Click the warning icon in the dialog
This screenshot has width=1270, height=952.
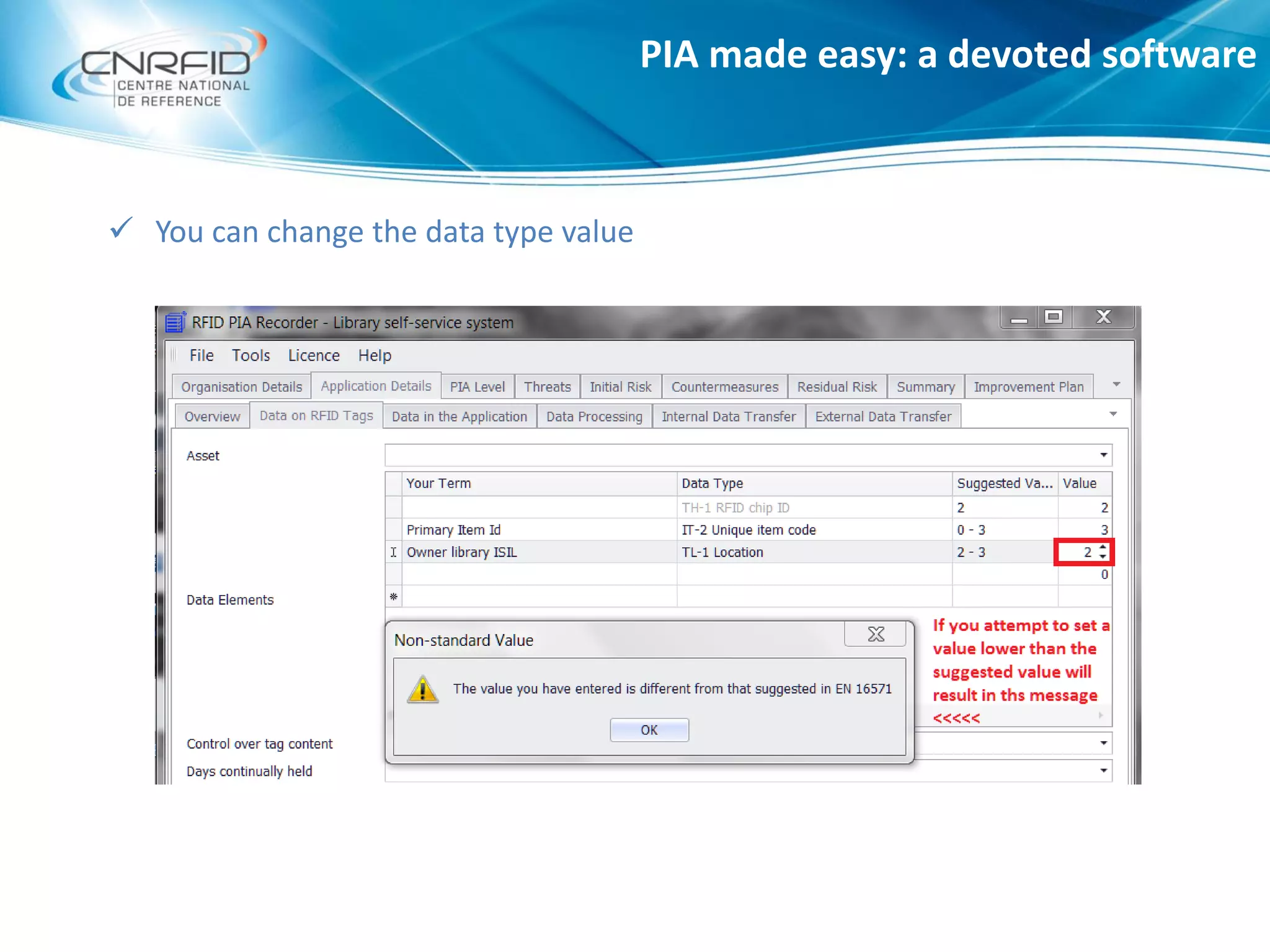(x=423, y=689)
